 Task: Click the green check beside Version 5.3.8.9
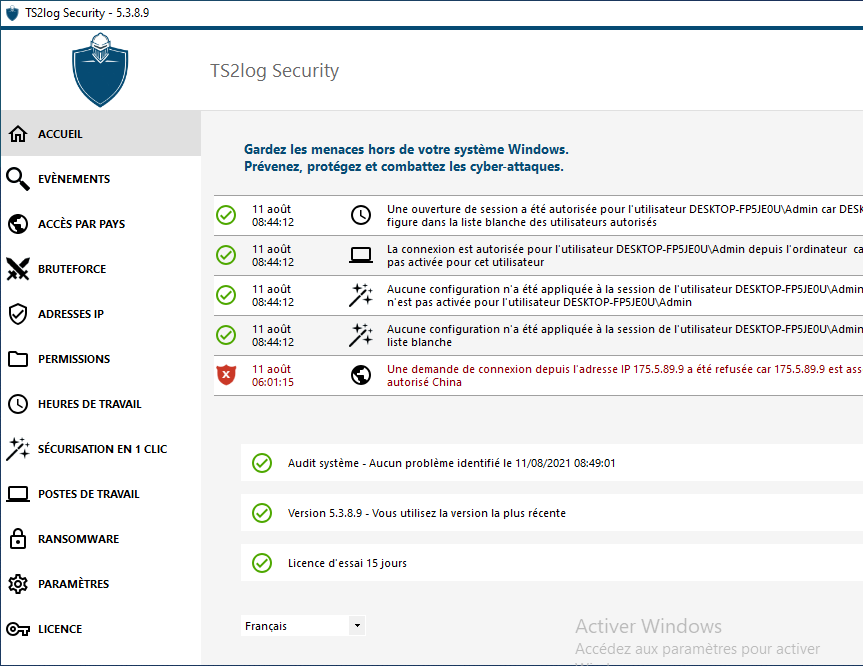point(262,513)
